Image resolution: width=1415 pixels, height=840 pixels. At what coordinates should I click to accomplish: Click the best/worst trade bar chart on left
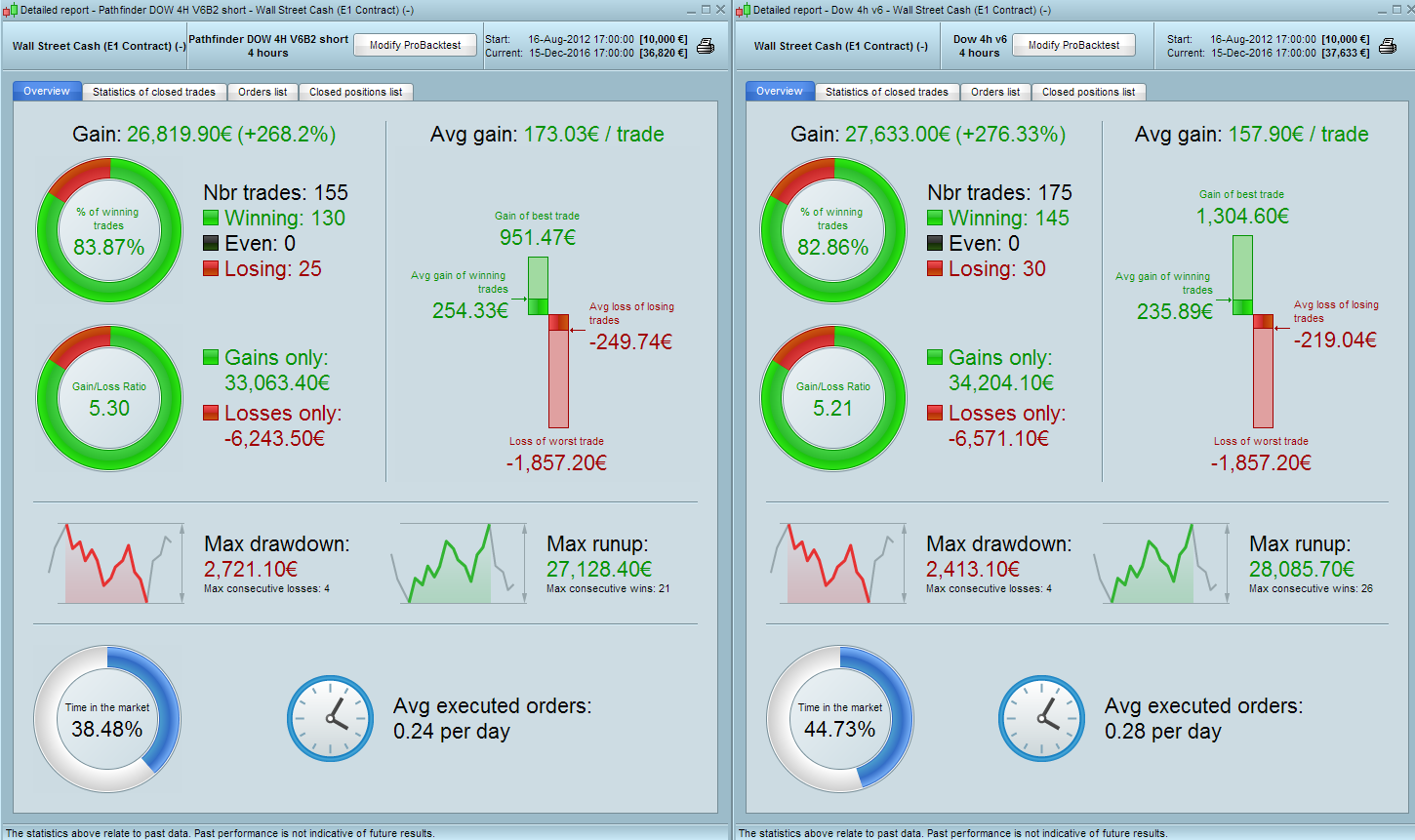548,342
